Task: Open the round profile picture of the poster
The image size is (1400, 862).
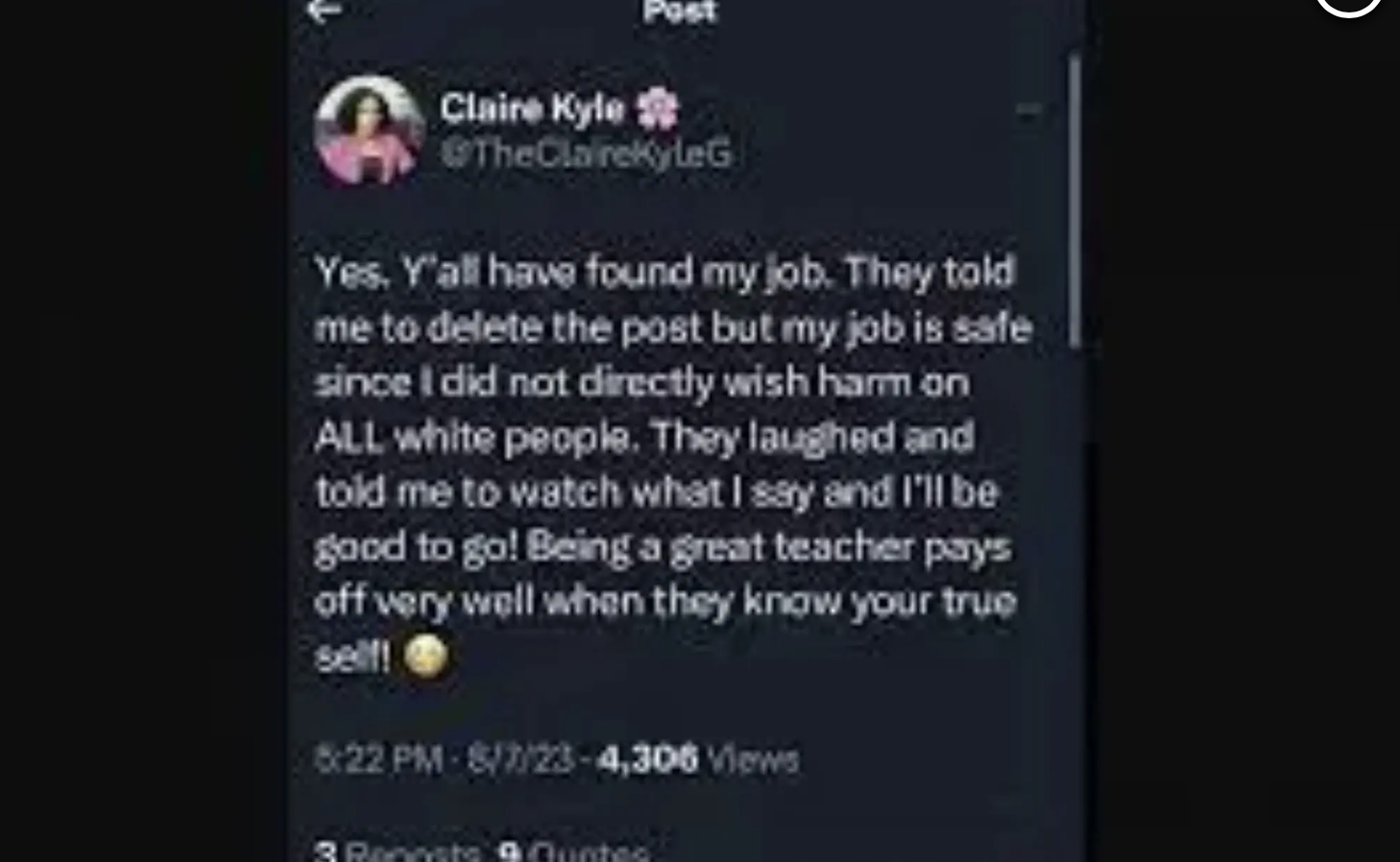Action: click(x=370, y=131)
